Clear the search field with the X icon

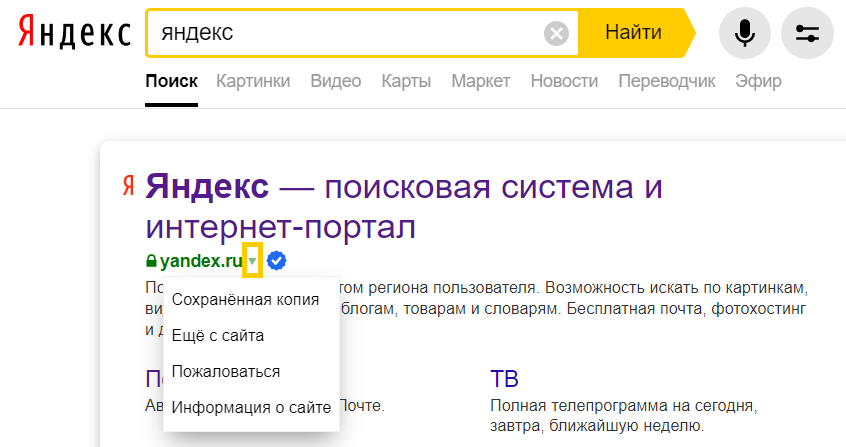click(x=556, y=33)
